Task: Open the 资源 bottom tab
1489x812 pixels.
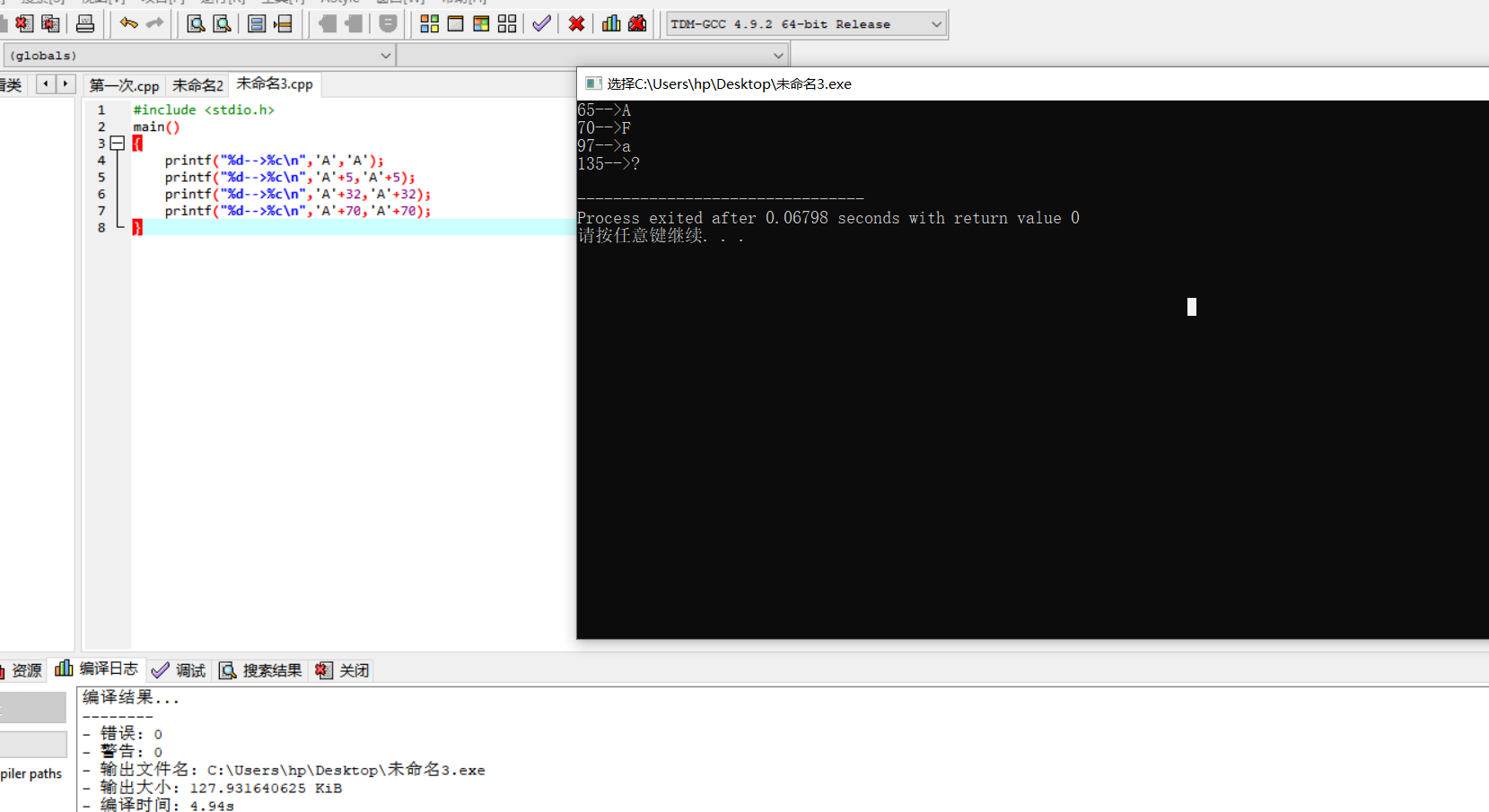Action: (22, 670)
